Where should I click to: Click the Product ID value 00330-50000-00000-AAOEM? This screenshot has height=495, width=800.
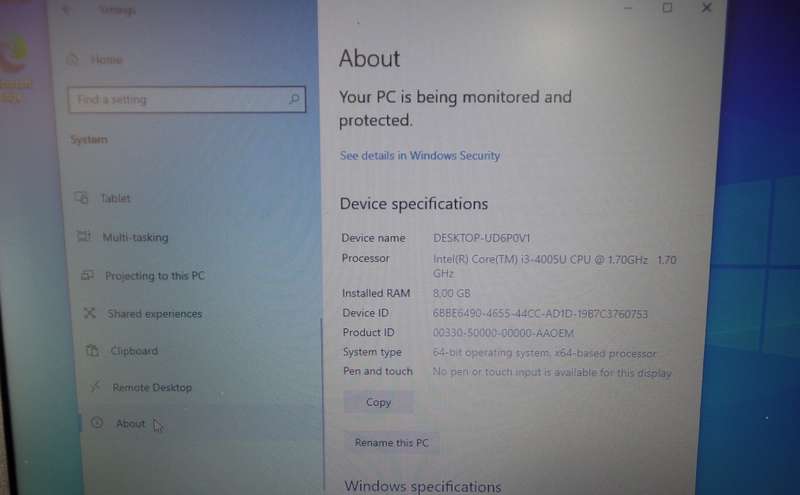pyautogui.click(x=504, y=333)
